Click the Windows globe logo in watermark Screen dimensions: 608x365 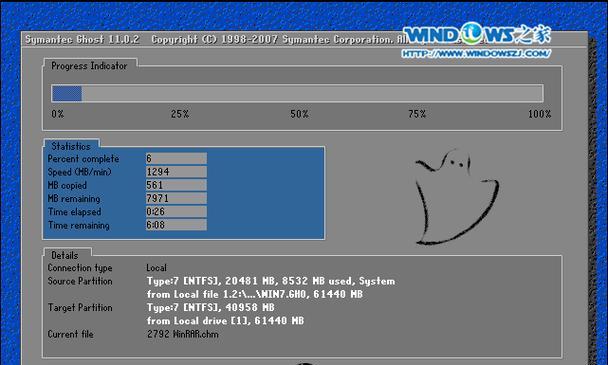472,33
